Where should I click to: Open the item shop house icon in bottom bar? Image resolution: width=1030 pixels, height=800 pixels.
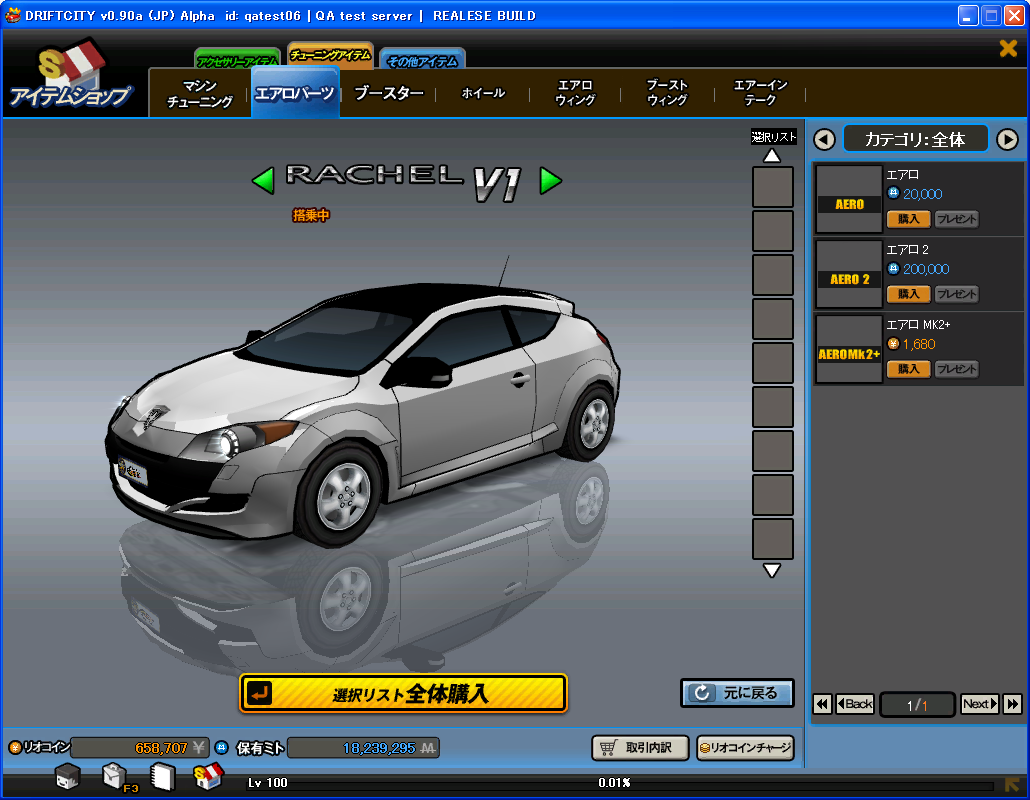pyautogui.click(x=209, y=776)
